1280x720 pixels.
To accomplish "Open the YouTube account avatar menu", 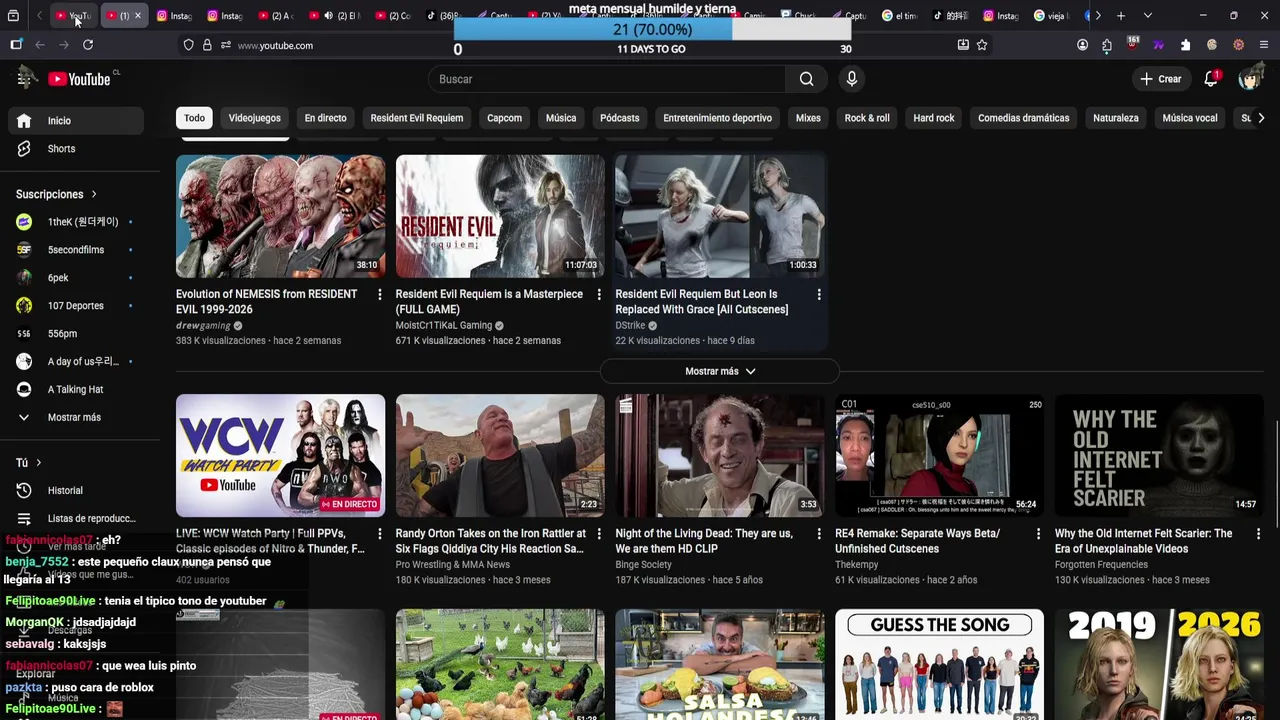I will point(1249,79).
